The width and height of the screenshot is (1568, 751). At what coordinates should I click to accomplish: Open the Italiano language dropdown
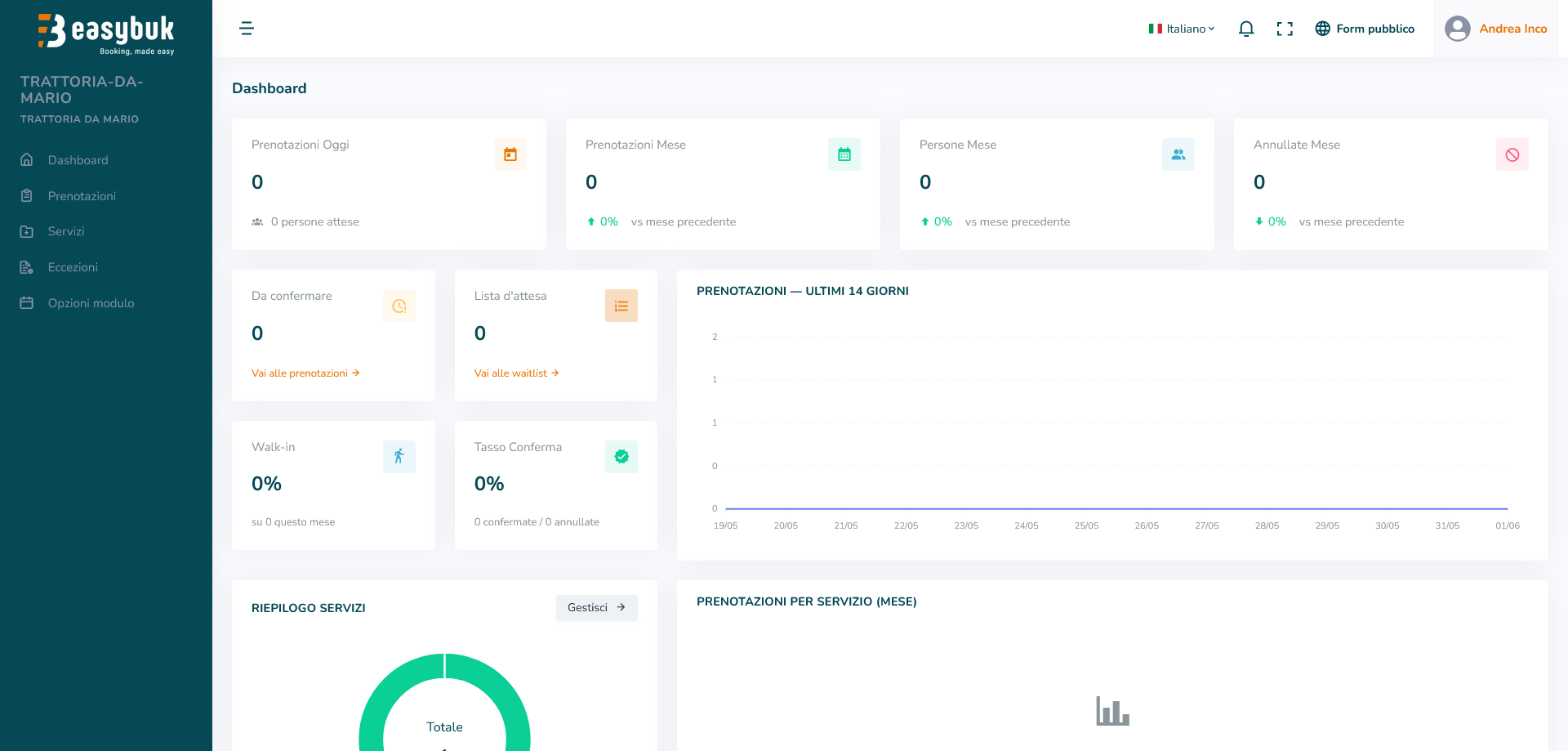coord(1182,29)
